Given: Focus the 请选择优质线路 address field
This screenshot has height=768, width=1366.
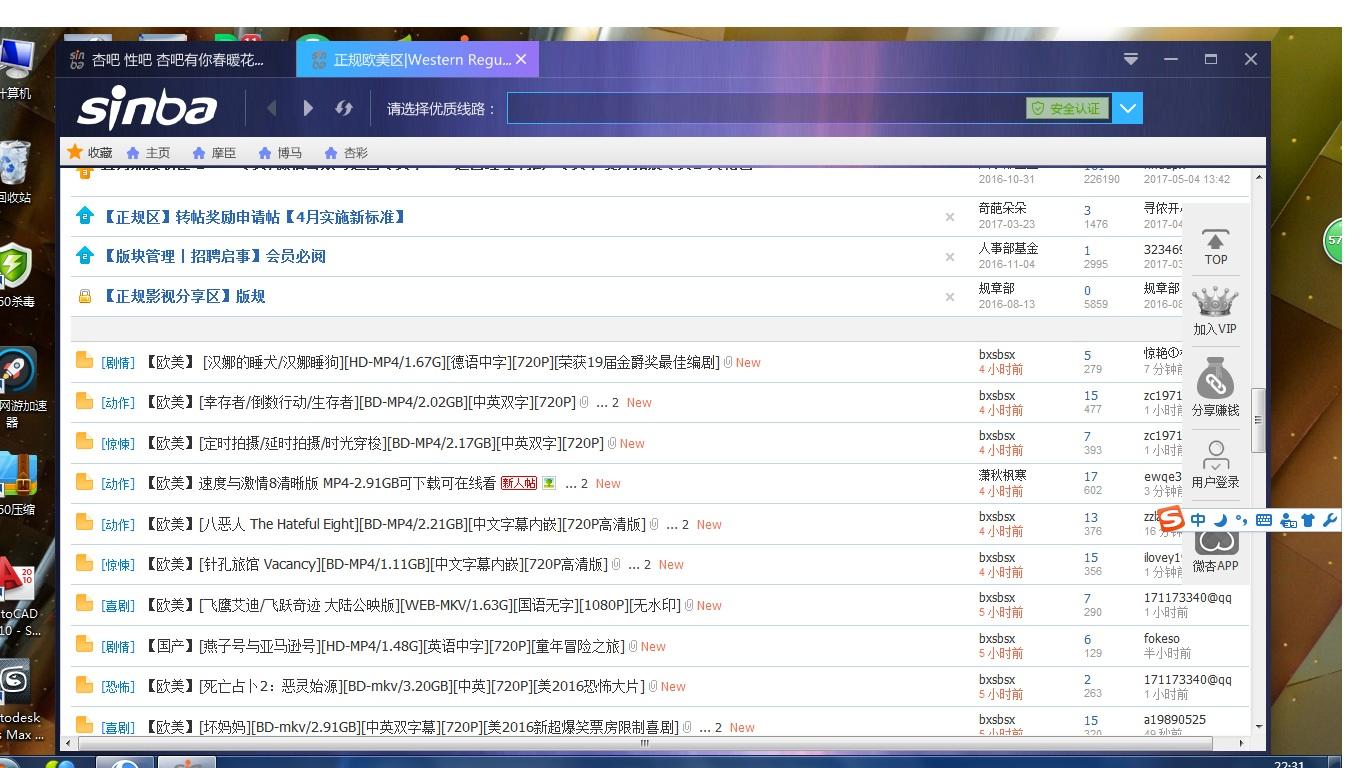Looking at the screenshot, I should [767, 108].
